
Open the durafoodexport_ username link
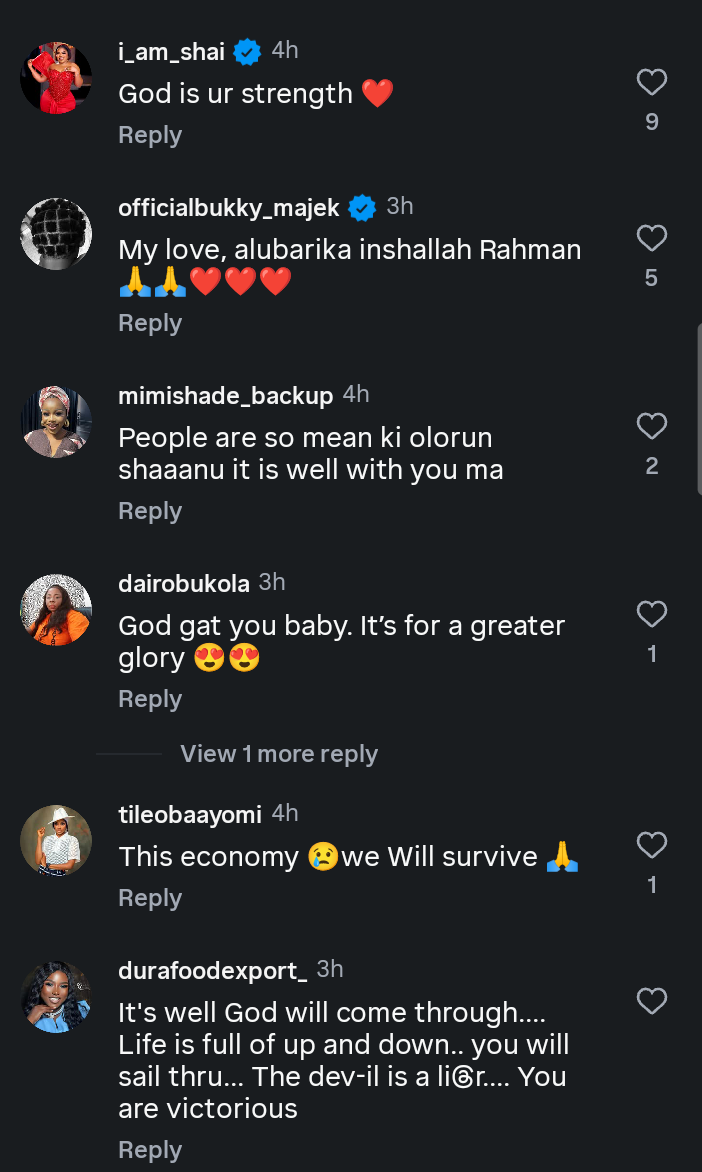pyautogui.click(x=212, y=970)
